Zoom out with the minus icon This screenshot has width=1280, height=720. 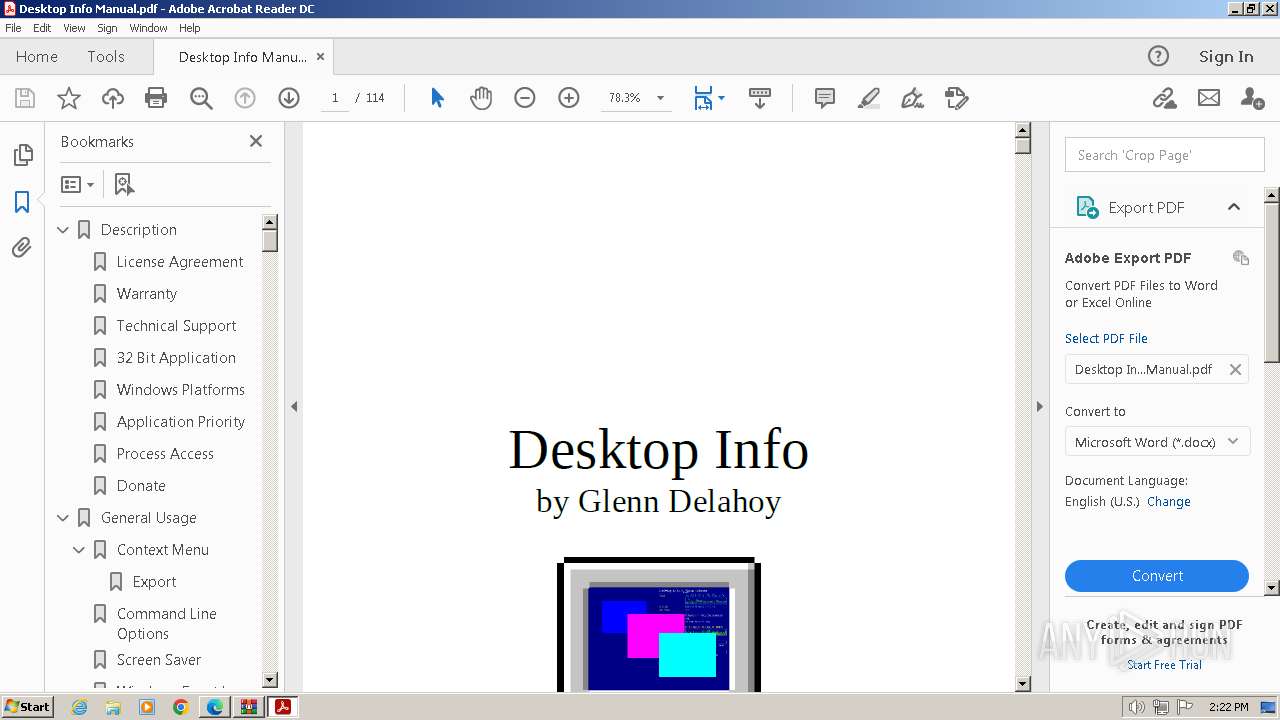click(525, 98)
